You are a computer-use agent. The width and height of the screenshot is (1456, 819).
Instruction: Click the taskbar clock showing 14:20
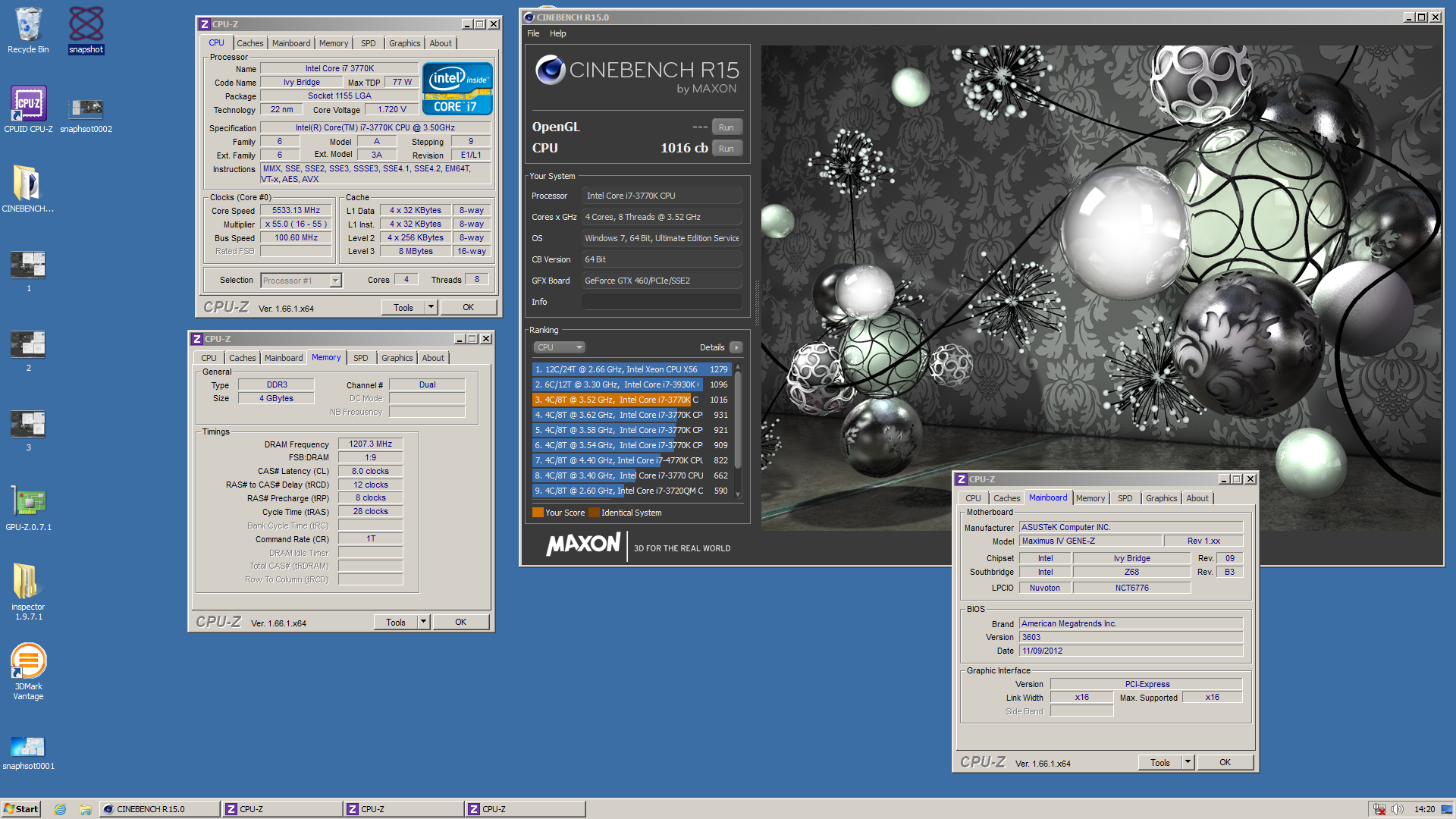click(x=1424, y=809)
